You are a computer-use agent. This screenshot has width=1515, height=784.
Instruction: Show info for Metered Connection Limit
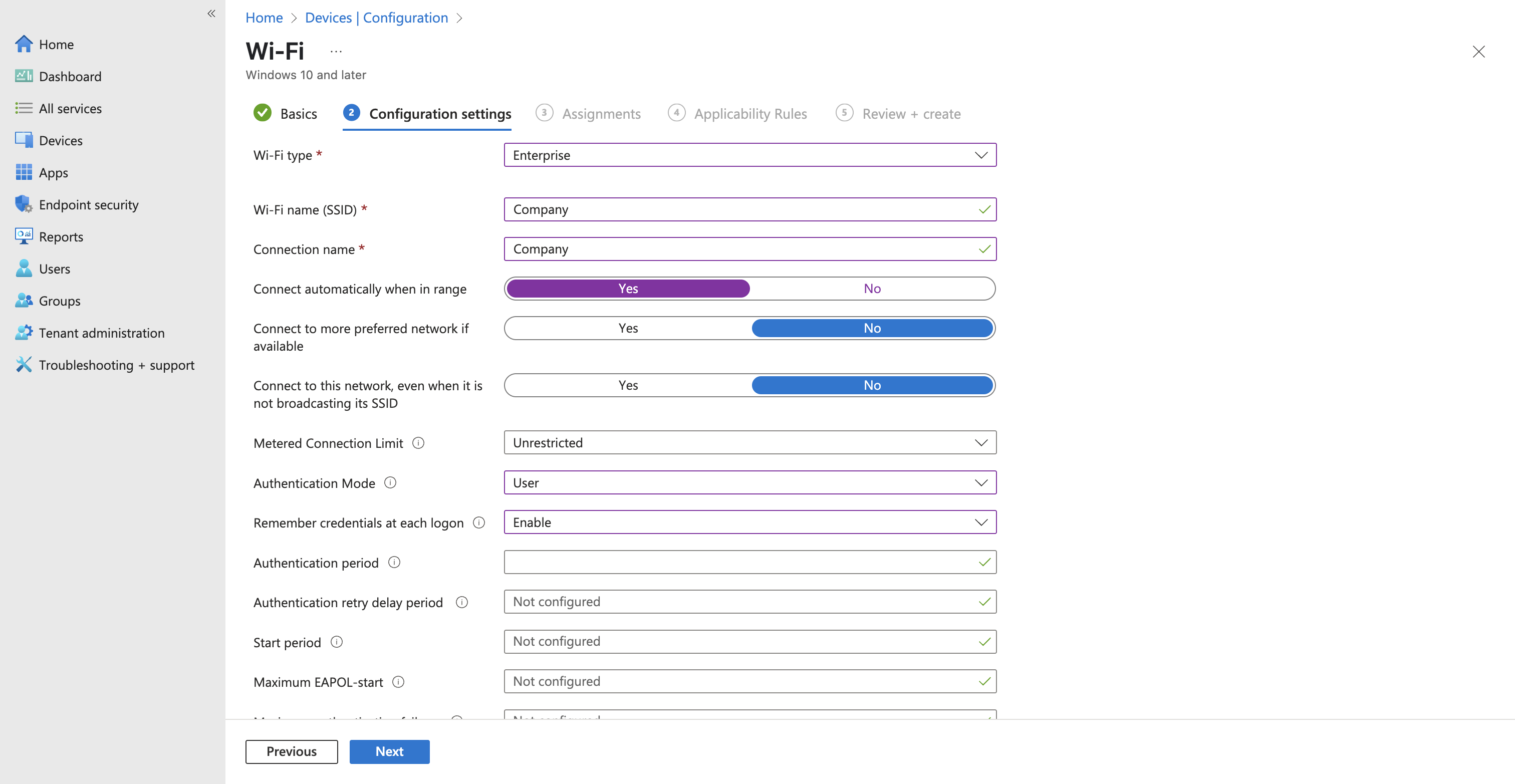pos(418,443)
